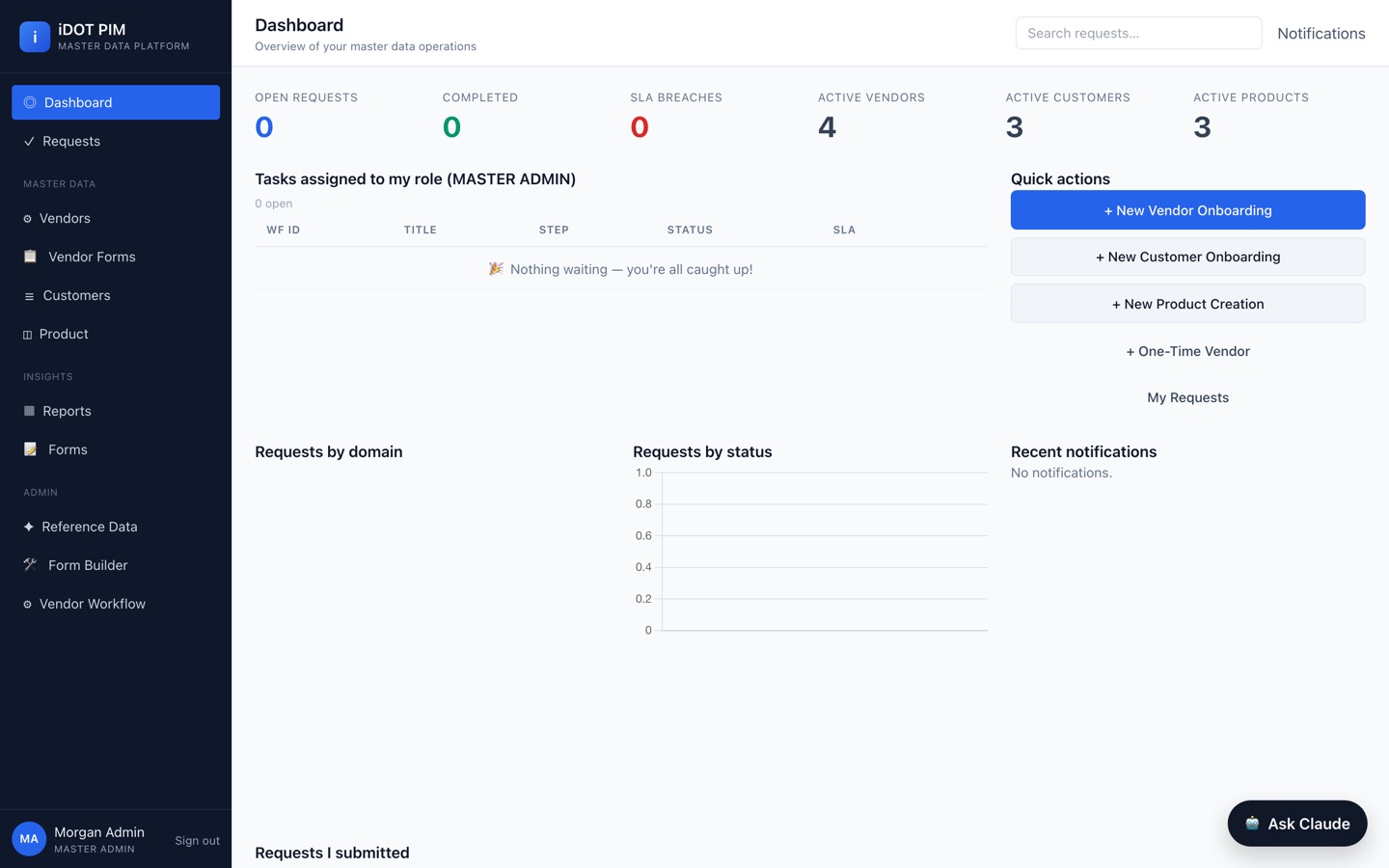Screen dimensions: 1389x868
Task: Navigate to Vendor Forms
Action: tap(116, 257)
